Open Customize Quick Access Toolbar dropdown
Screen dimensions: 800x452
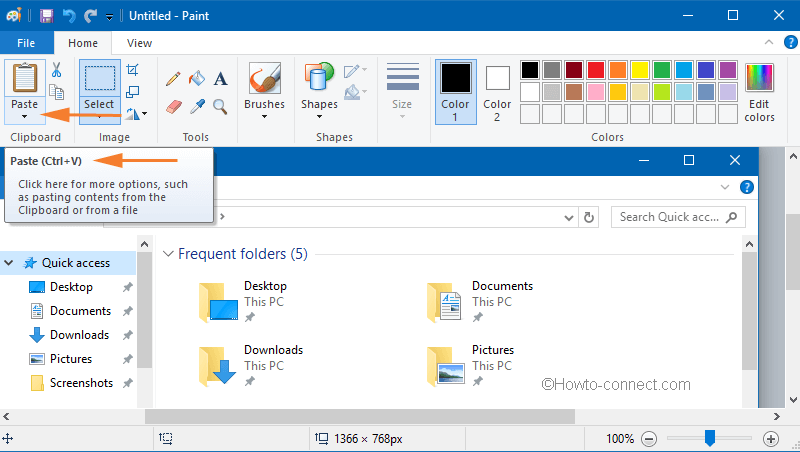[x=109, y=17]
